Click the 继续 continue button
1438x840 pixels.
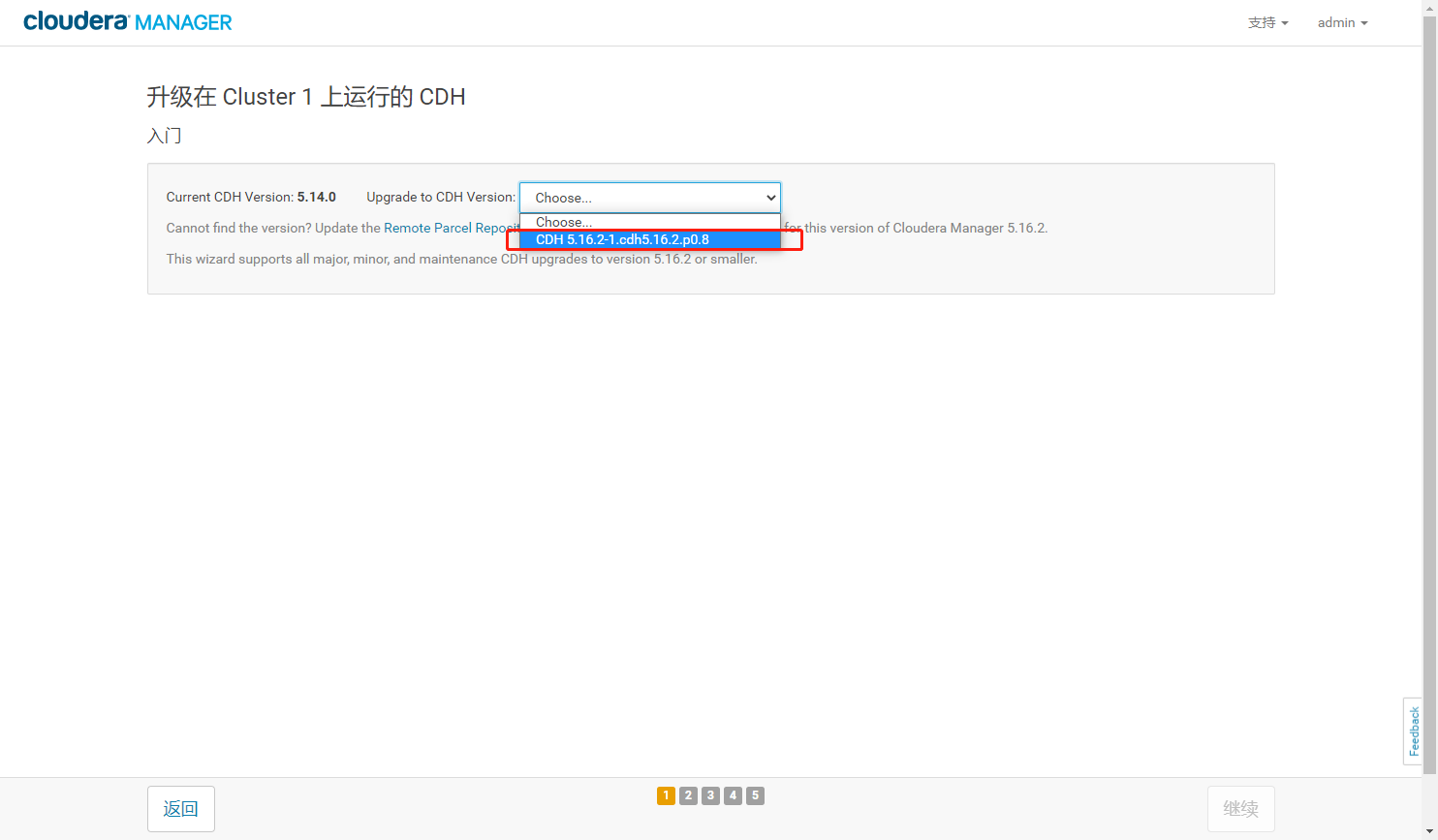pyautogui.click(x=1240, y=809)
